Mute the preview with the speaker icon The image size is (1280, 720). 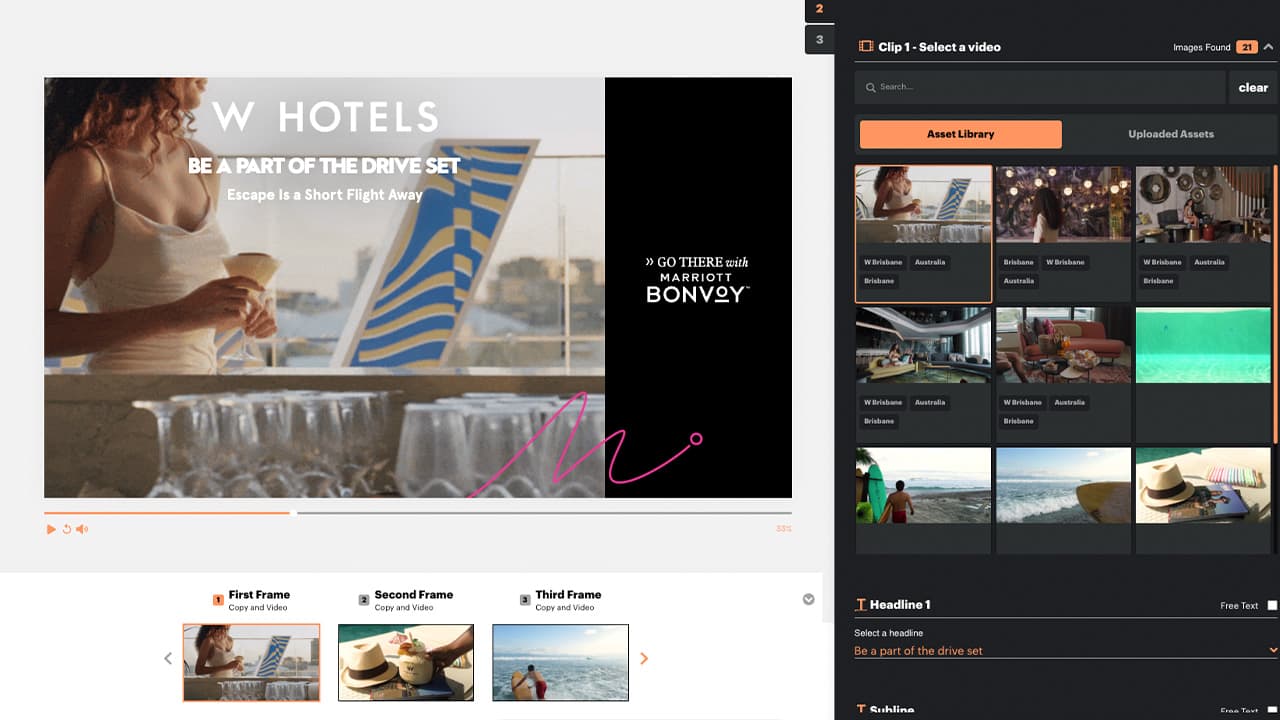point(82,529)
